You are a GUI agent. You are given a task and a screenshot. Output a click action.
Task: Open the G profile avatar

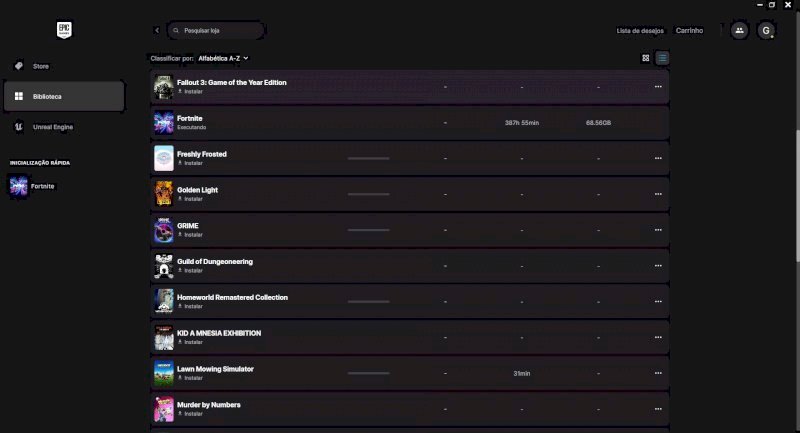766,31
